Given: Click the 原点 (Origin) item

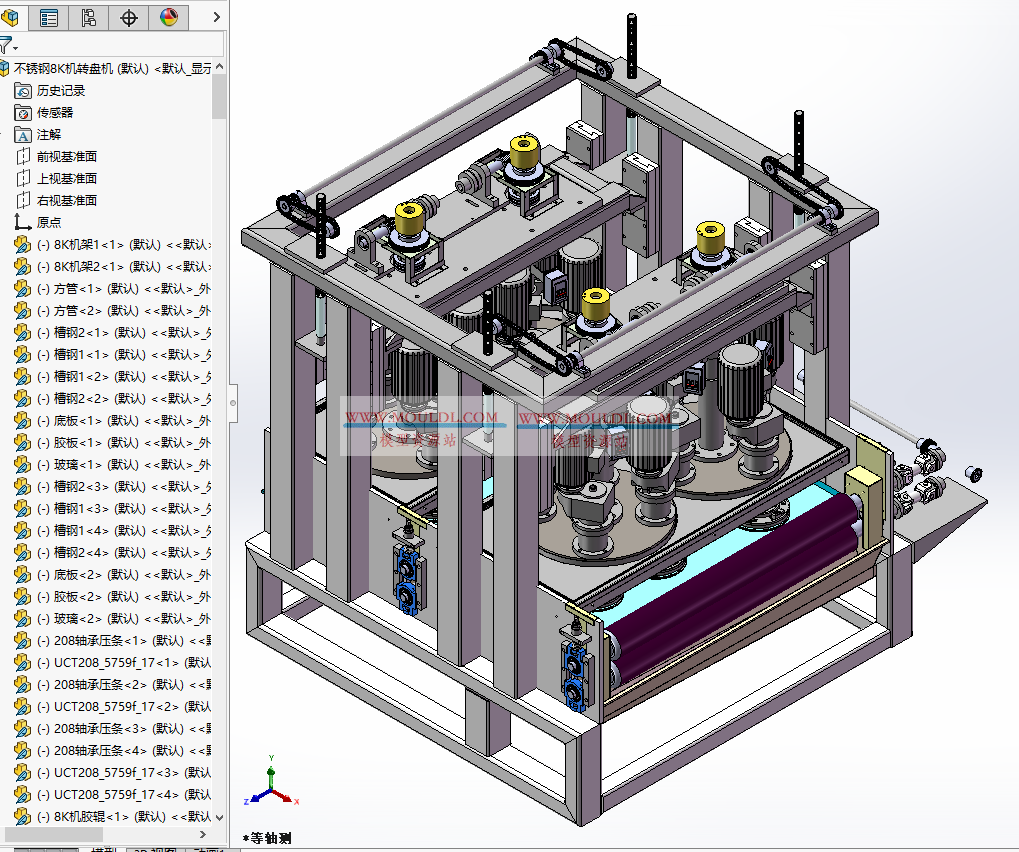Looking at the screenshot, I should coord(50,221).
